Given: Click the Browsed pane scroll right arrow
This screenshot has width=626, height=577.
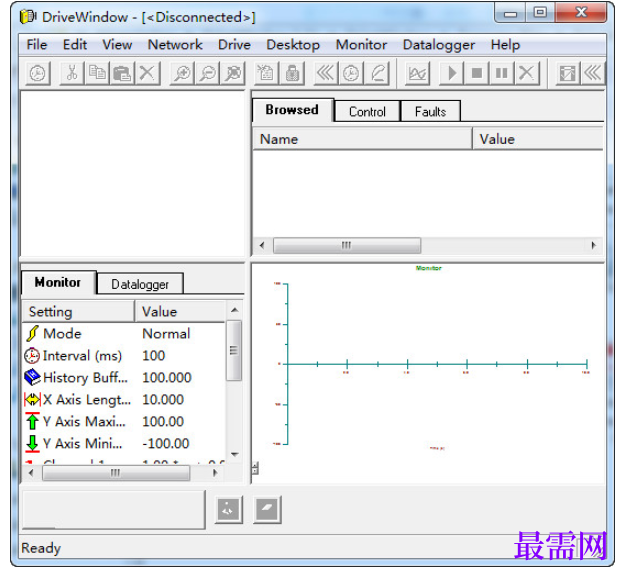Looking at the screenshot, I should (x=593, y=245).
